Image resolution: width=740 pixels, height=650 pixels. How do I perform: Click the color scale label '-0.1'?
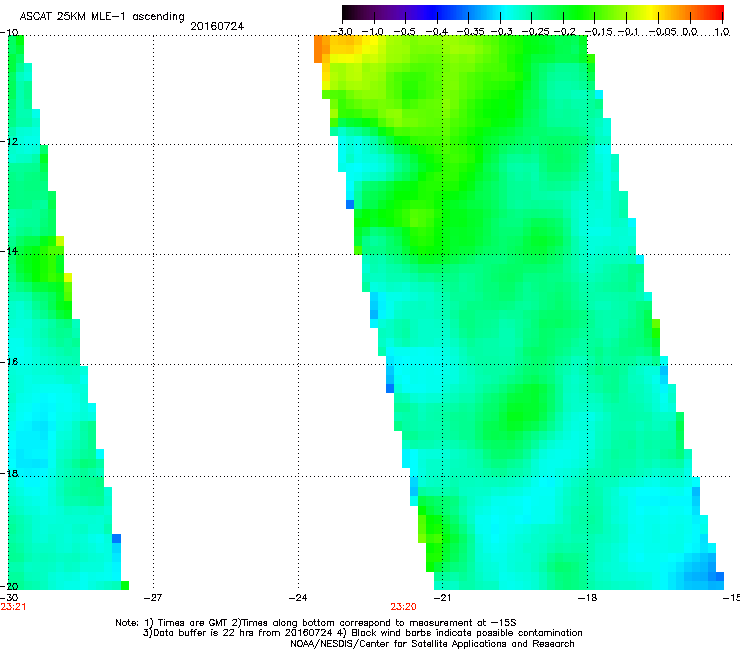coord(628,32)
